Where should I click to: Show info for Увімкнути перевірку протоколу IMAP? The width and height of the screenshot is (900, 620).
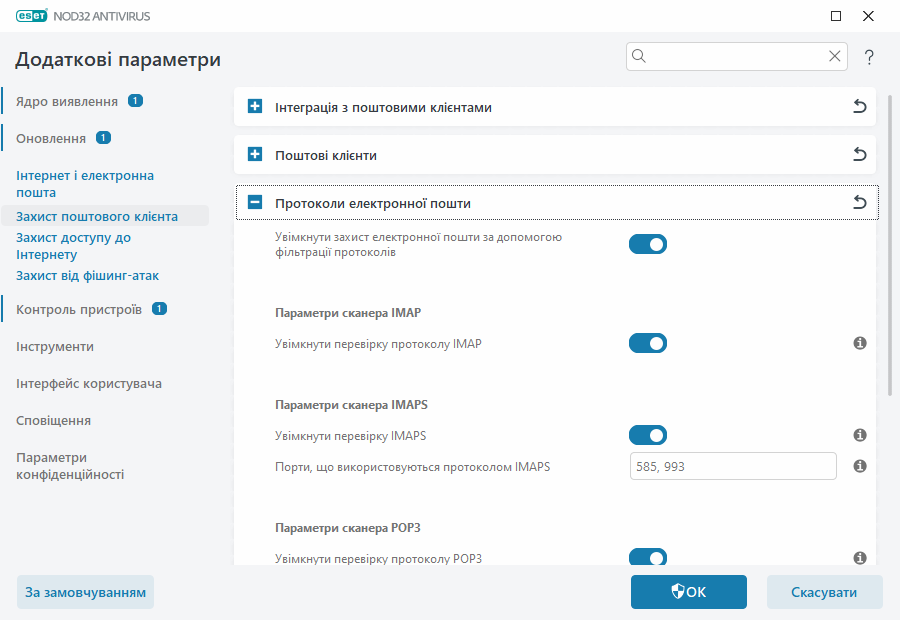pyautogui.click(x=859, y=343)
